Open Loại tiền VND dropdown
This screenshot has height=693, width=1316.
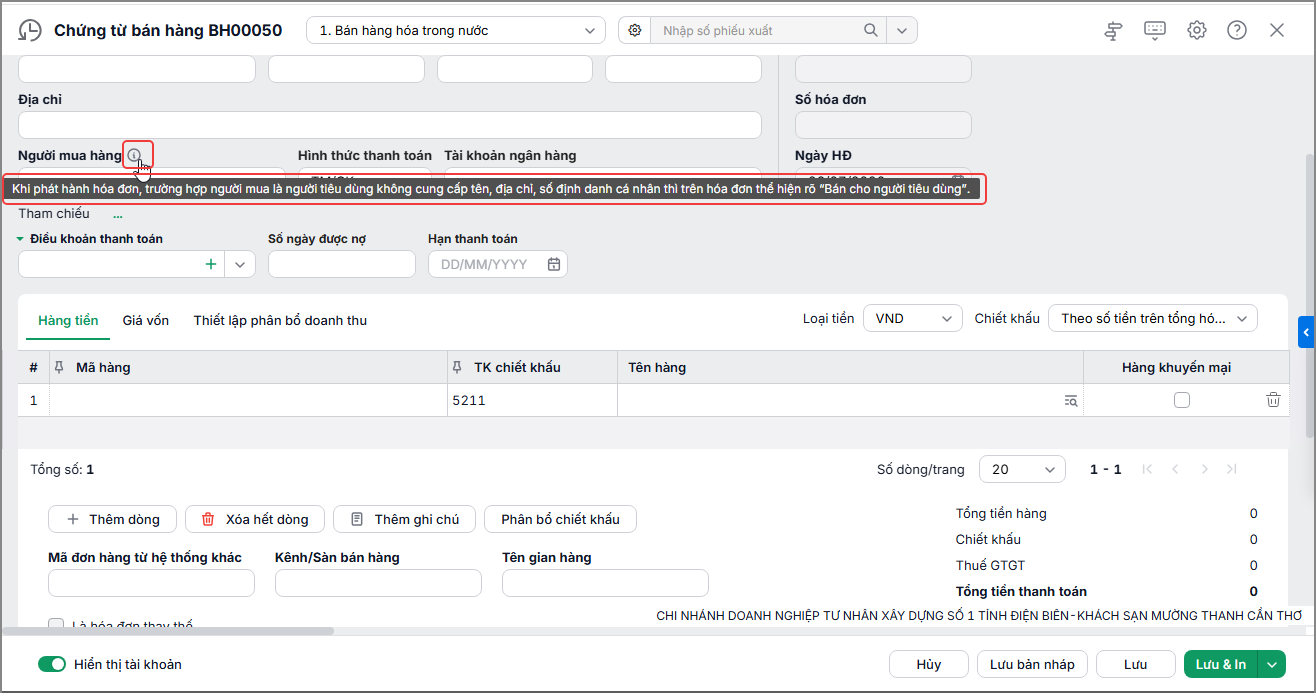[x=913, y=318]
